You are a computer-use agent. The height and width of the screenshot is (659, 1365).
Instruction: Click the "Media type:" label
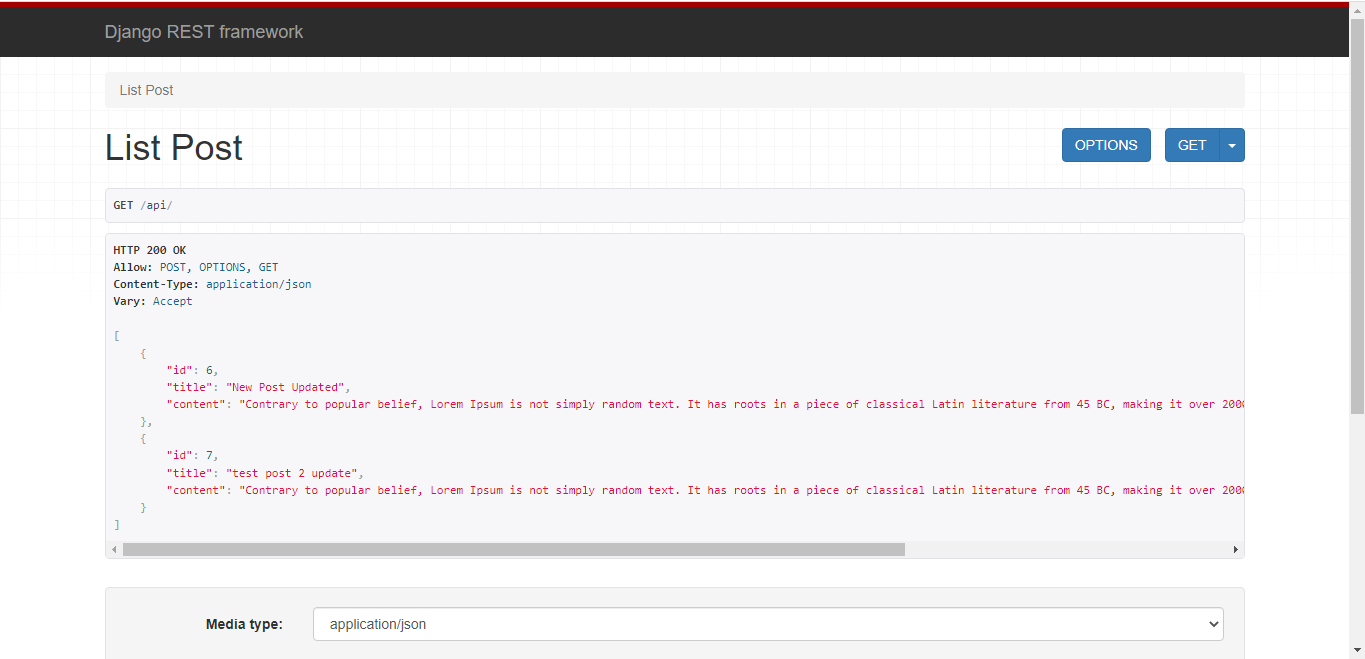tap(244, 624)
